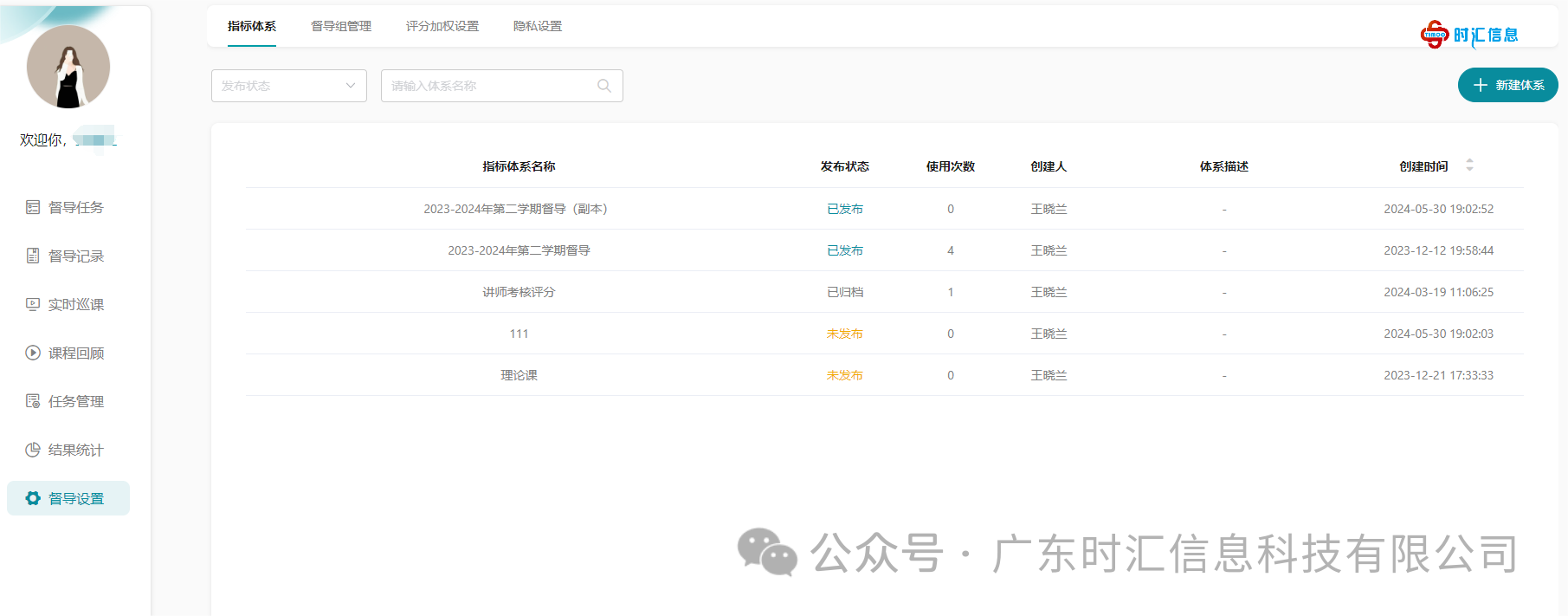Open 督导任务 menu item
The width and height of the screenshot is (1568, 616).
coord(68,207)
